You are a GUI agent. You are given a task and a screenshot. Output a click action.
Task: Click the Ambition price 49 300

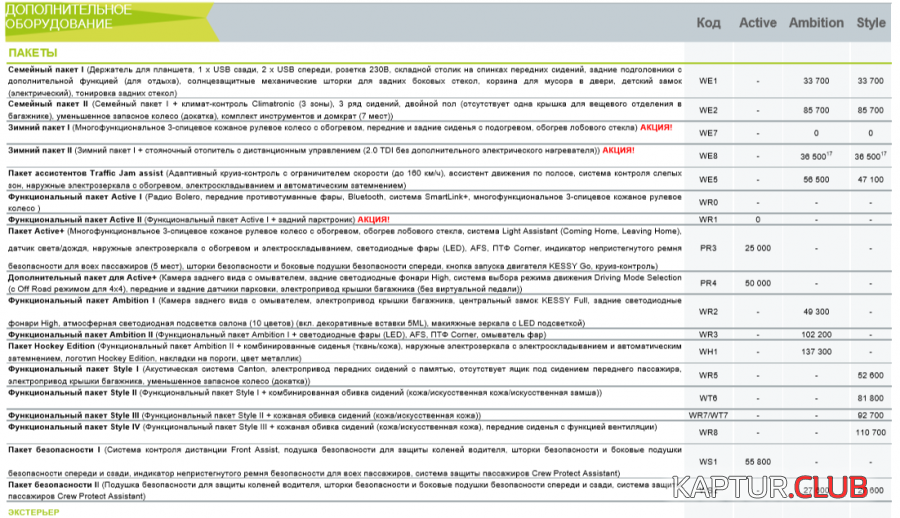(x=816, y=312)
